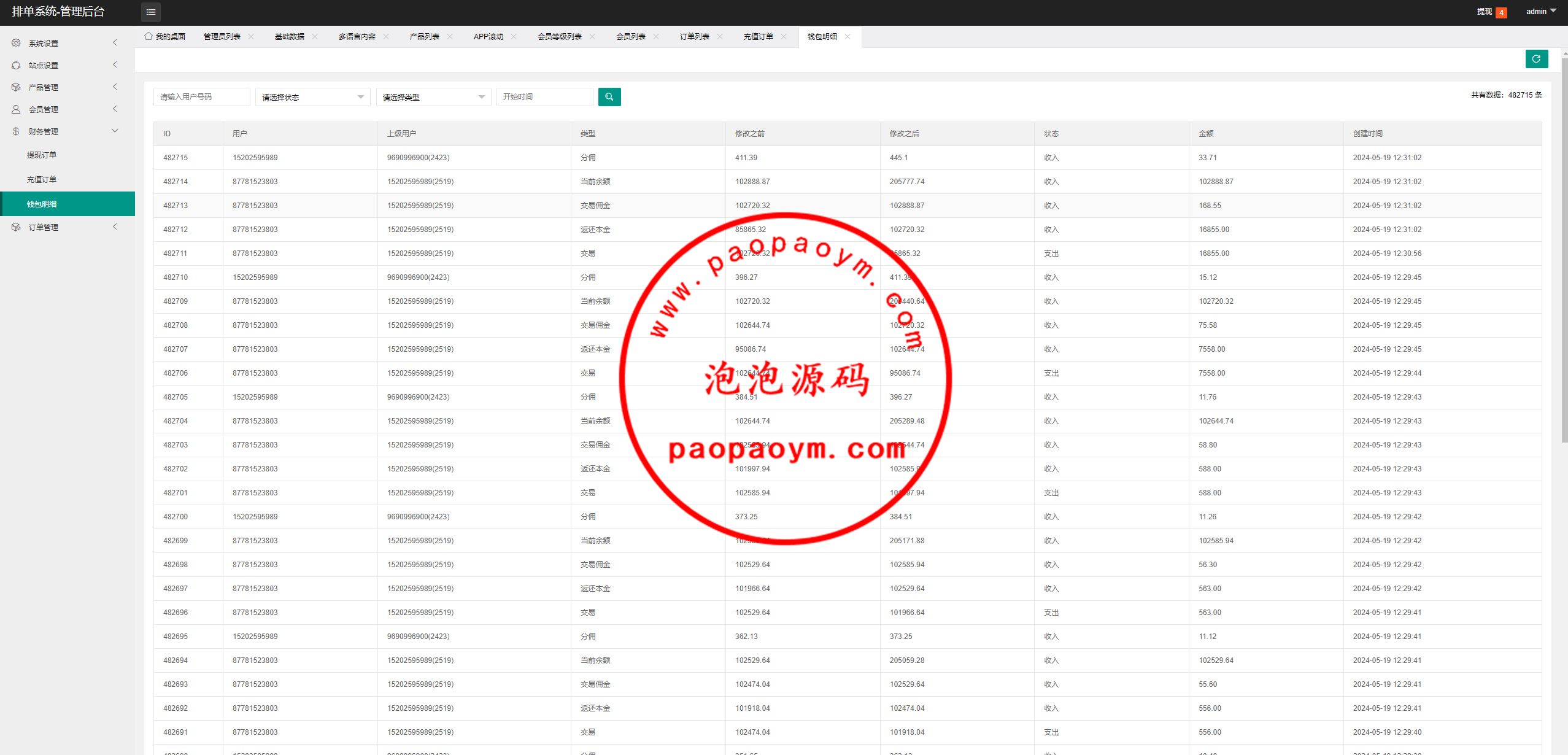Image resolution: width=1568 pixels, height=755 pixels.
Task: Switch to the 充值订单 tab
Action: pyautogui.click(x=758, y=37)
